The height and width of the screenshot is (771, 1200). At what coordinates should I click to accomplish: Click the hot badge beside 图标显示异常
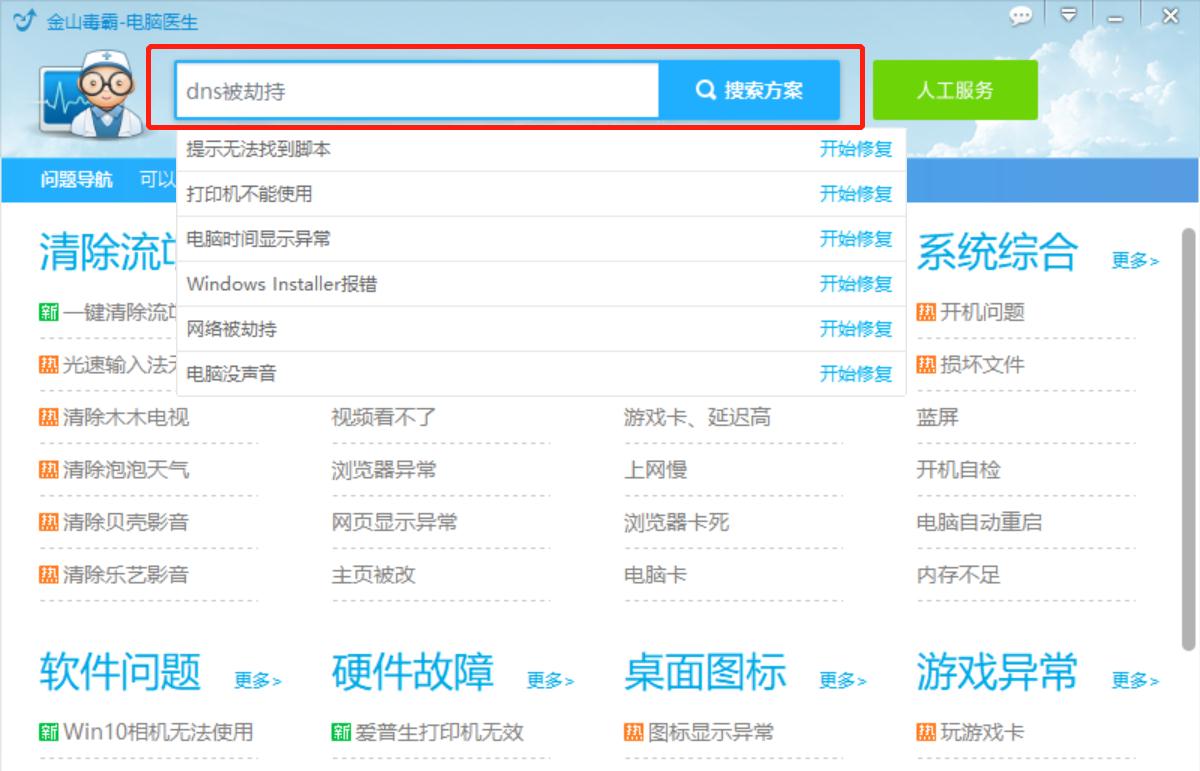click(x=634, y=732)
